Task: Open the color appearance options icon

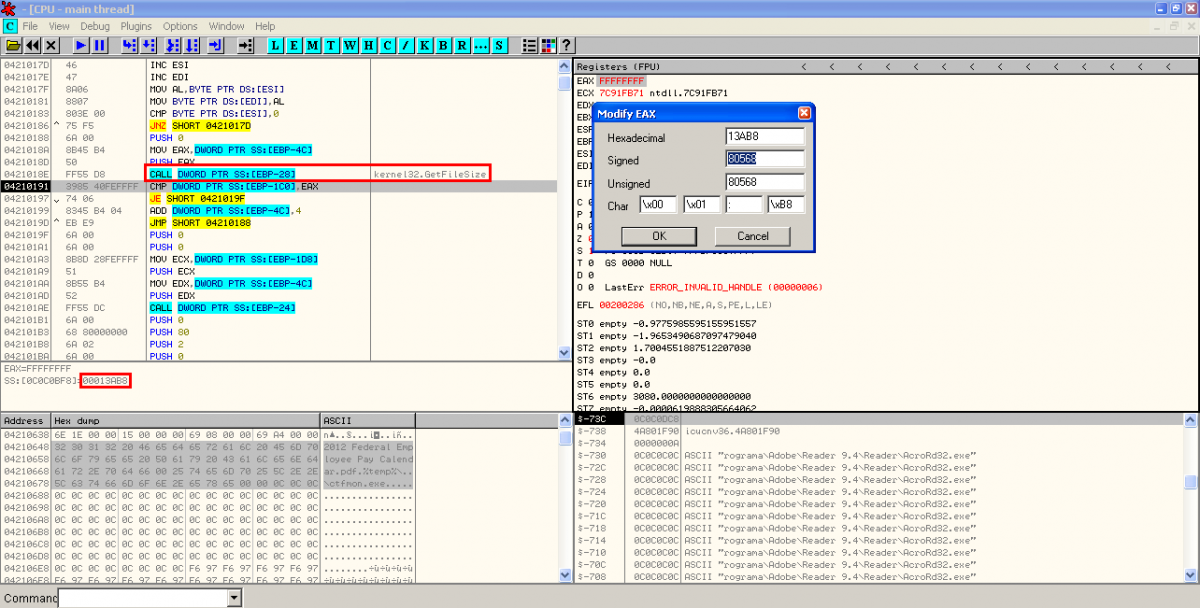Action: (548, 46)
